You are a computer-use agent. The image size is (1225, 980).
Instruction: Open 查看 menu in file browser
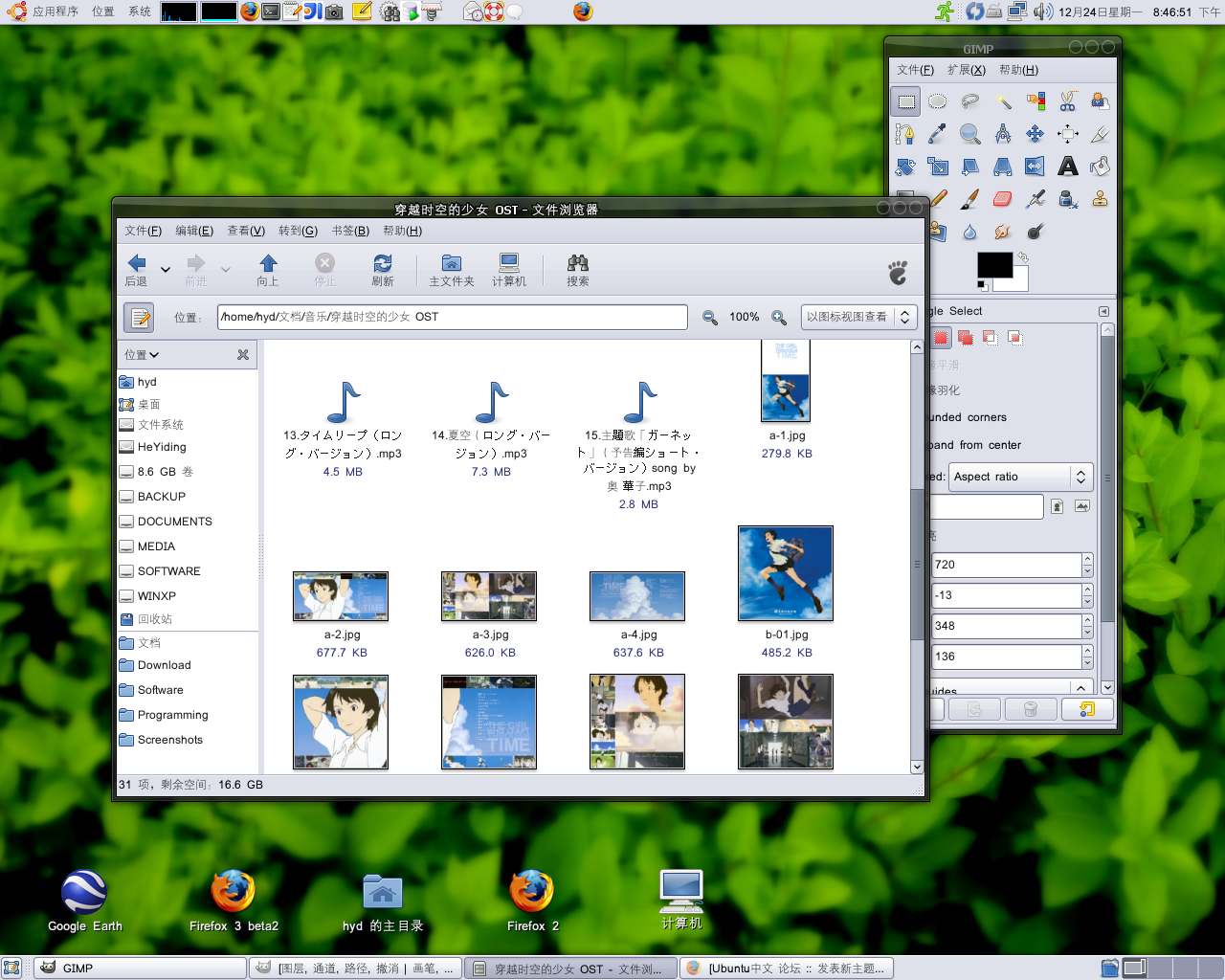246,231
